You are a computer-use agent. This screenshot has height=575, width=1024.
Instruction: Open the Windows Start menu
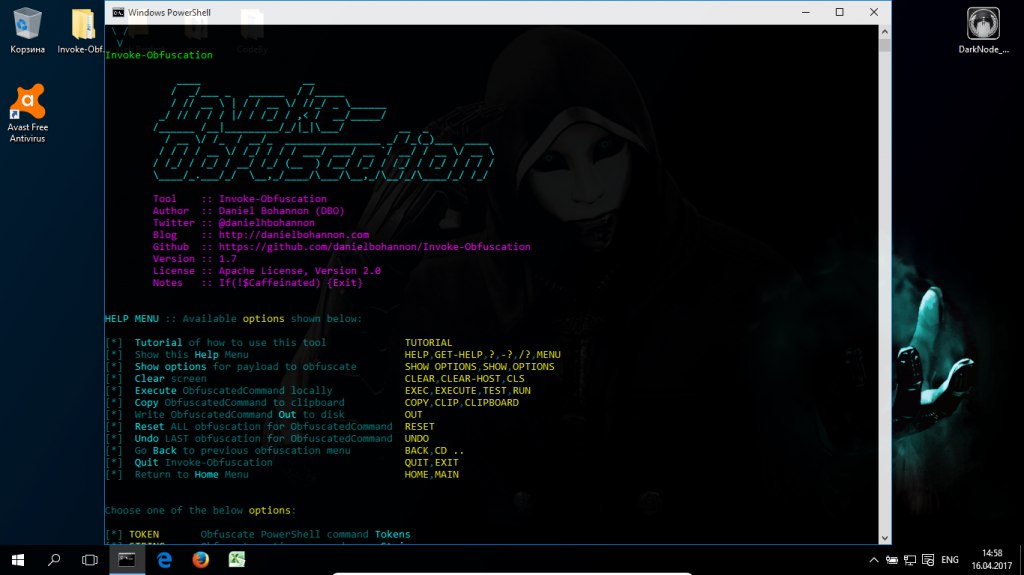point(18,560)
